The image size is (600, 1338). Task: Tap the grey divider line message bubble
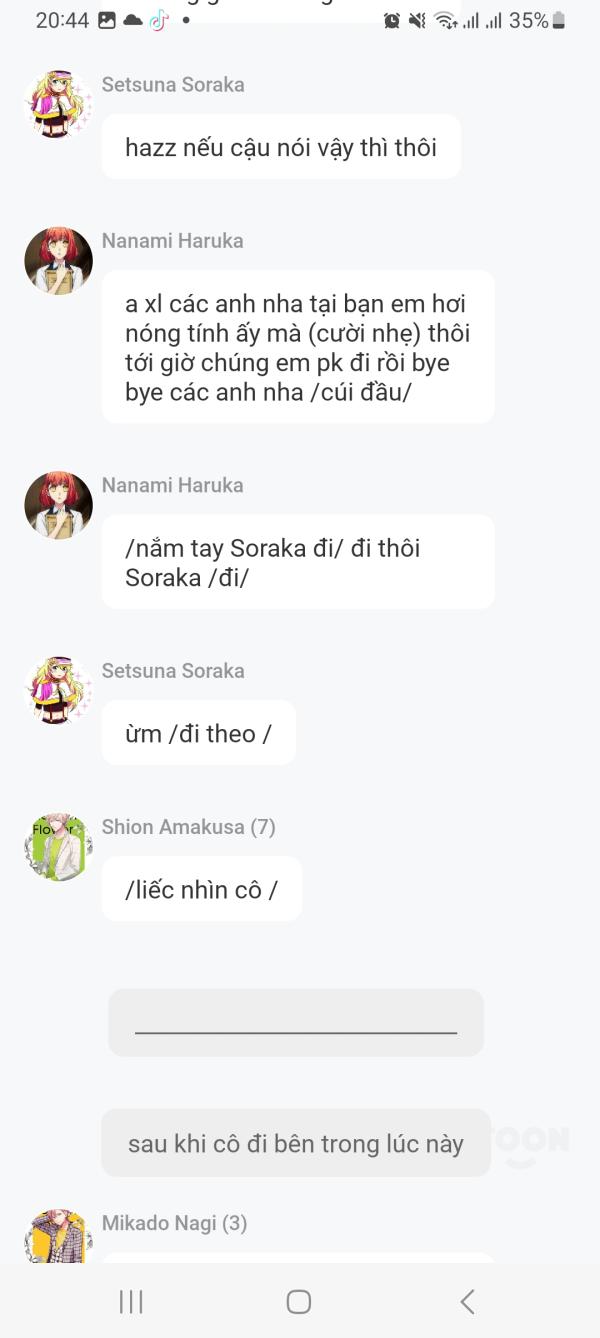click(x=295, y=1021)
